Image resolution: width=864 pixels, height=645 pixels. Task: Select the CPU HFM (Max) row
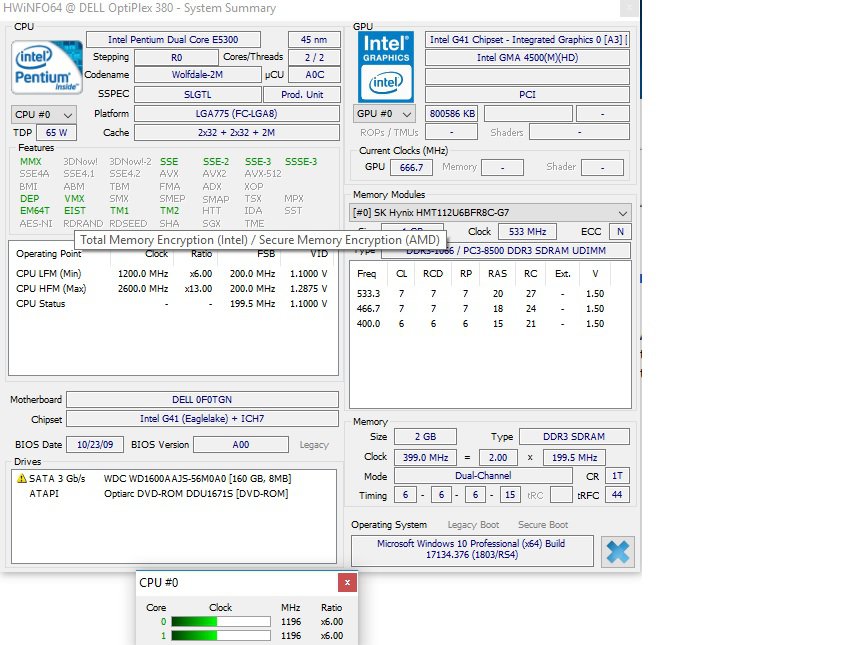click(172, 288)
